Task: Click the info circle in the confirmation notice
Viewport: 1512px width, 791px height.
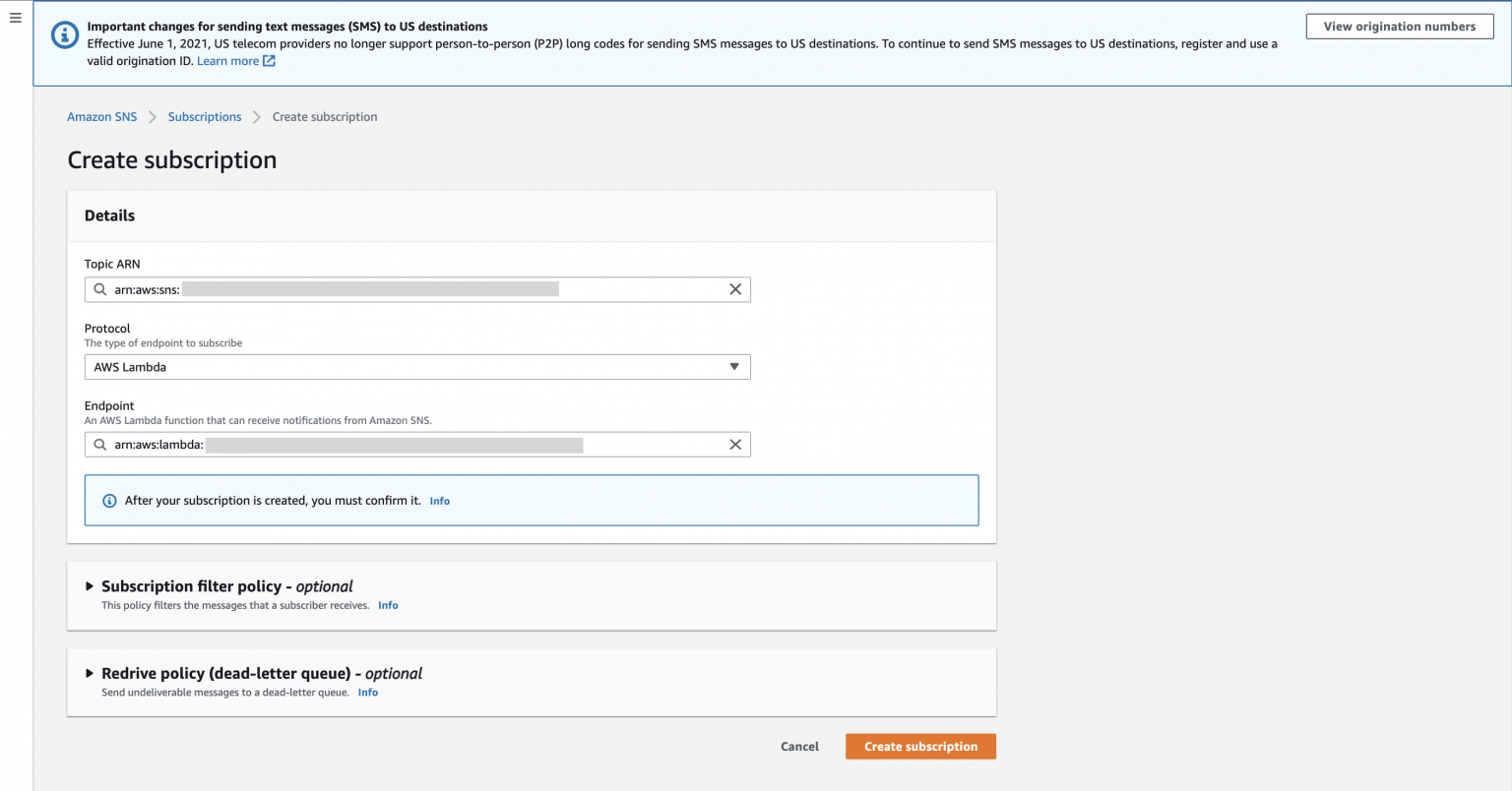Action: pyautogui.click(x=109, y=500)
